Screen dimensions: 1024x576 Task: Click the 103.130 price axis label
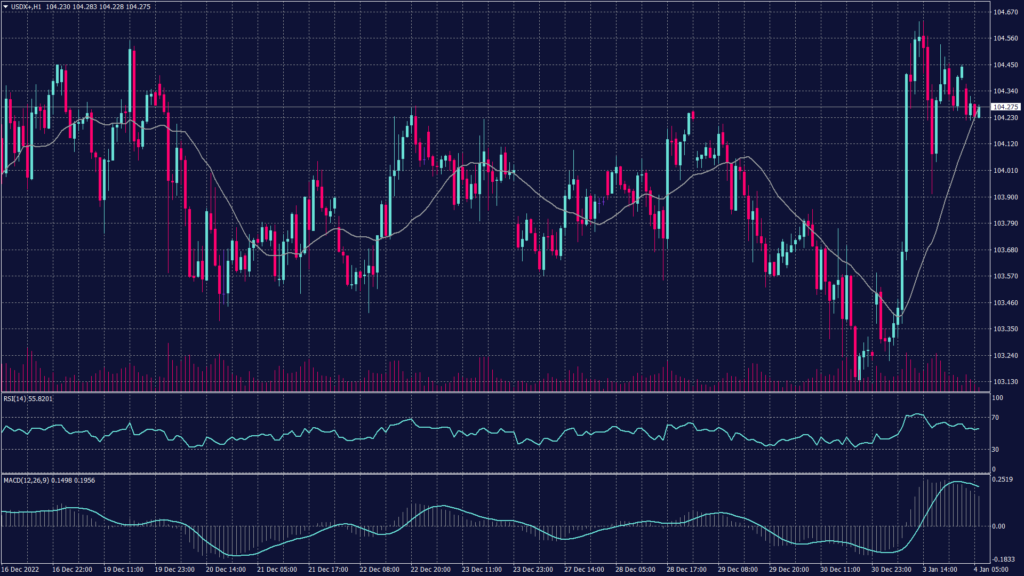click(x=1004, y=382)
